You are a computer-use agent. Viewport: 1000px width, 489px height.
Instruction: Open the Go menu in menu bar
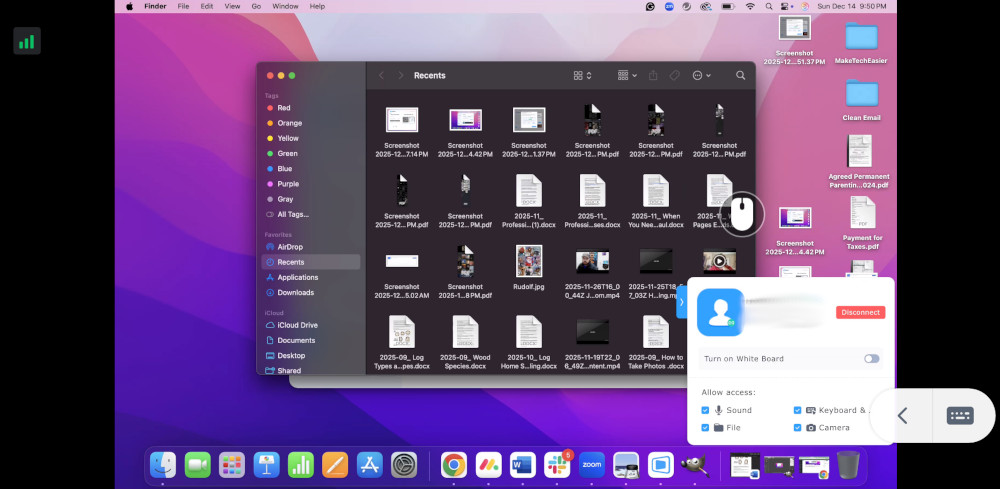(x=256, y=6)
